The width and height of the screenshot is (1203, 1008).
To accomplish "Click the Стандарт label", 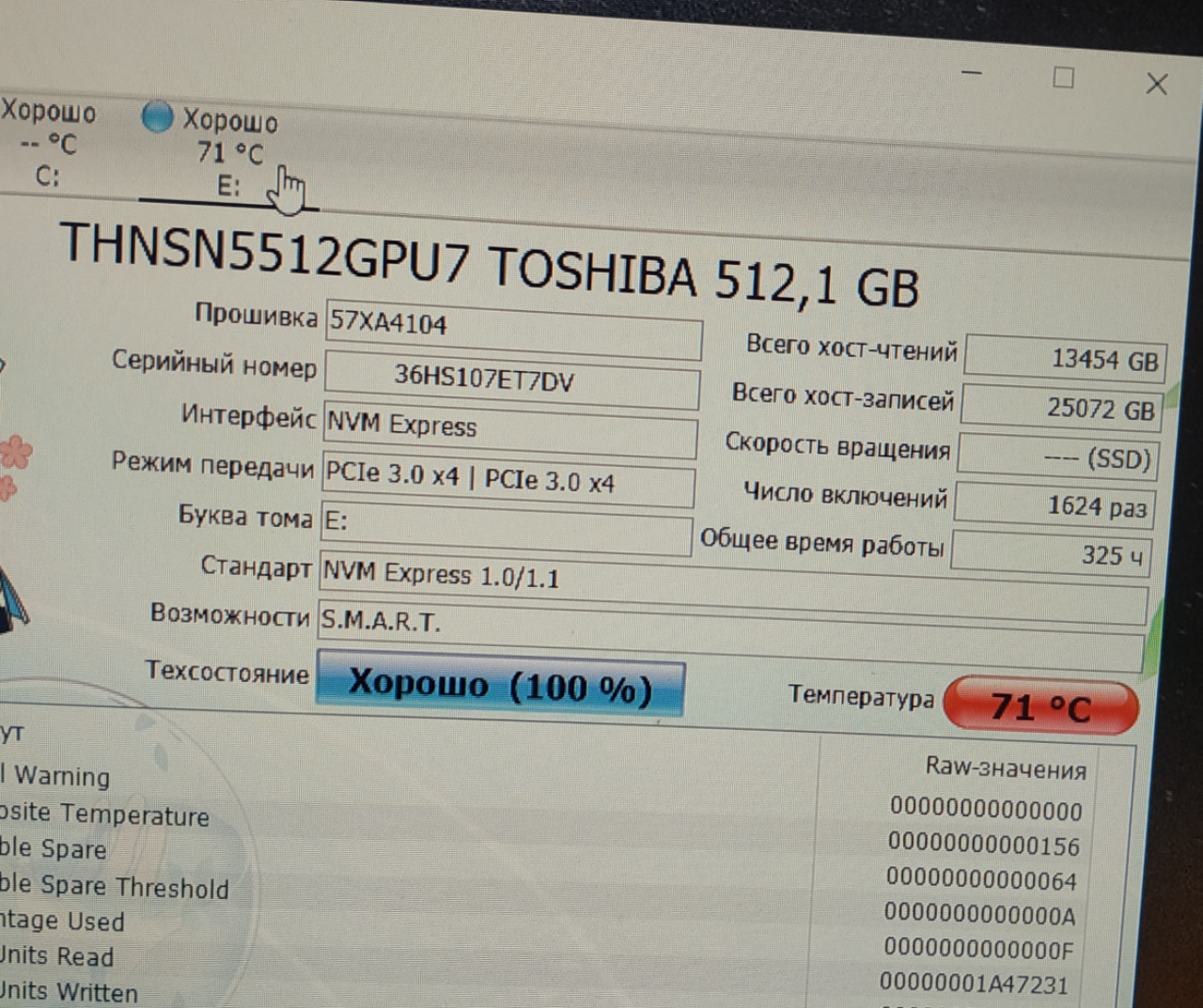I will (256, 566).
